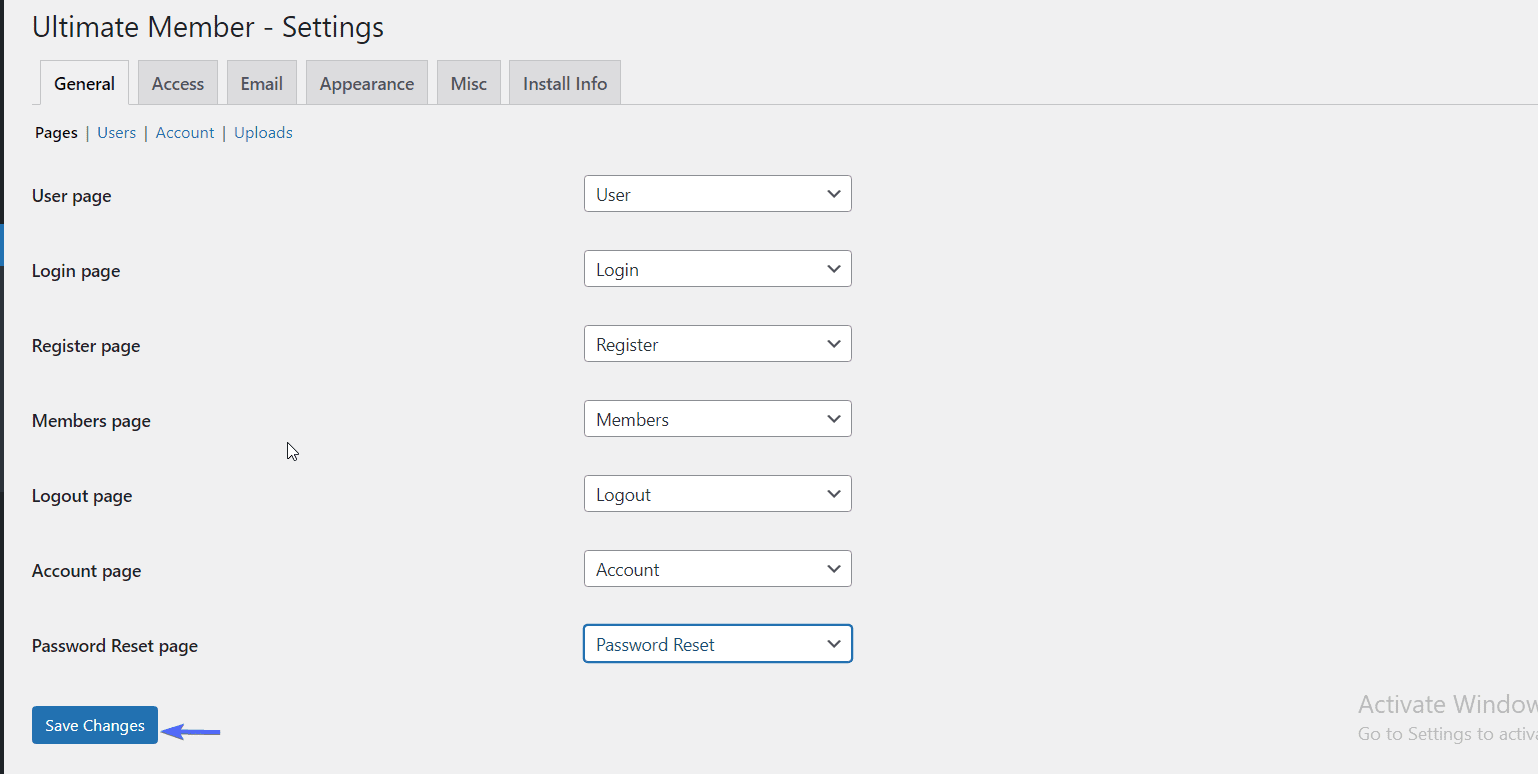Switch to the Email tab
This screenshot has height=774, width=1538.
262,83
